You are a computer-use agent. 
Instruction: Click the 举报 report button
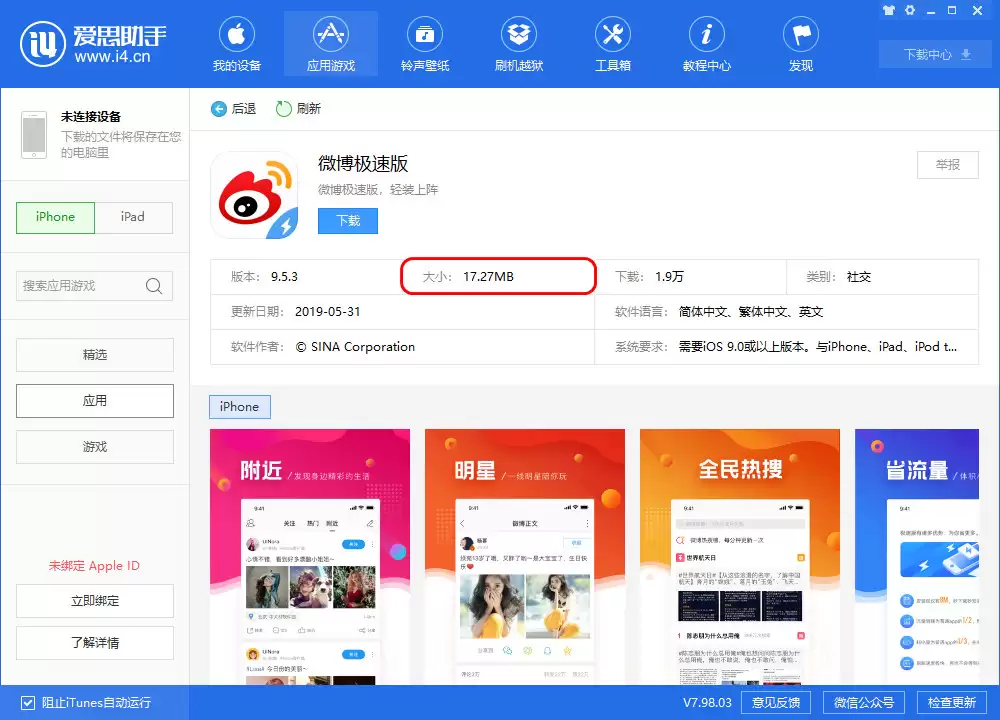pyautogui.click(x=948, y=165)
